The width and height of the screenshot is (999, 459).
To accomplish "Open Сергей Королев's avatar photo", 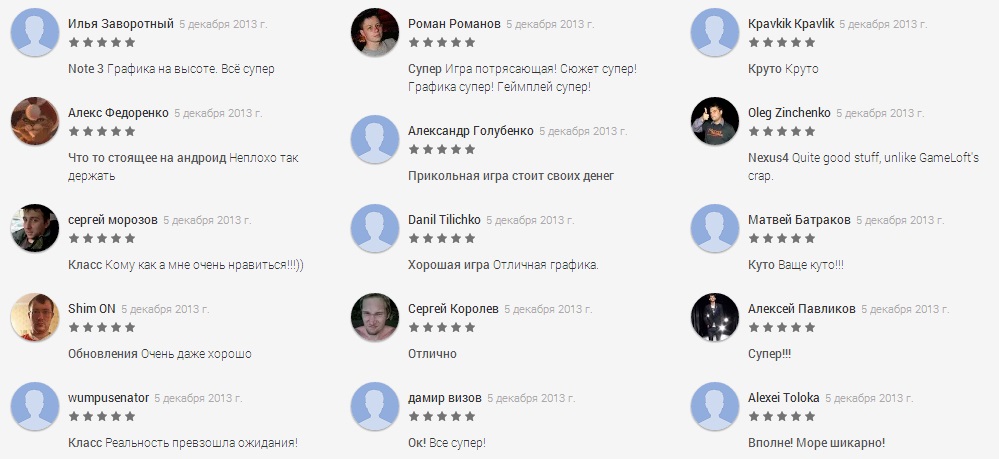I will (x=375, y=317).
